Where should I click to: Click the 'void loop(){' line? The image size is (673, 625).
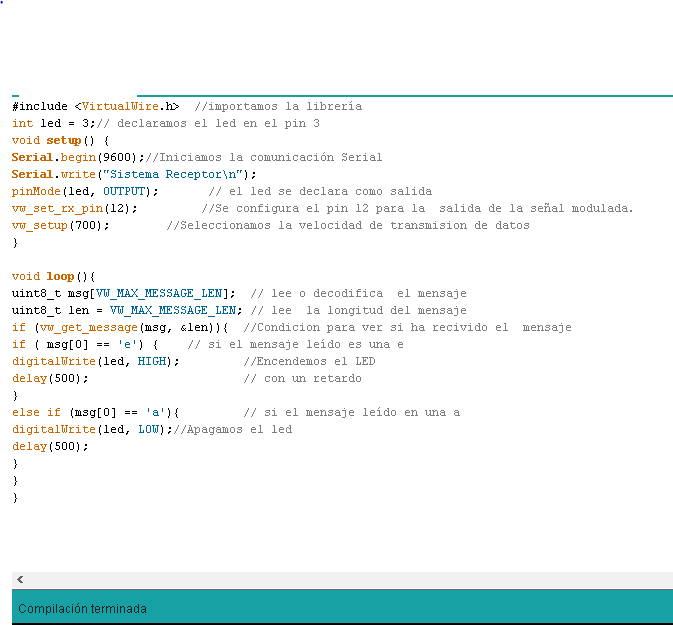pos(54,276)
